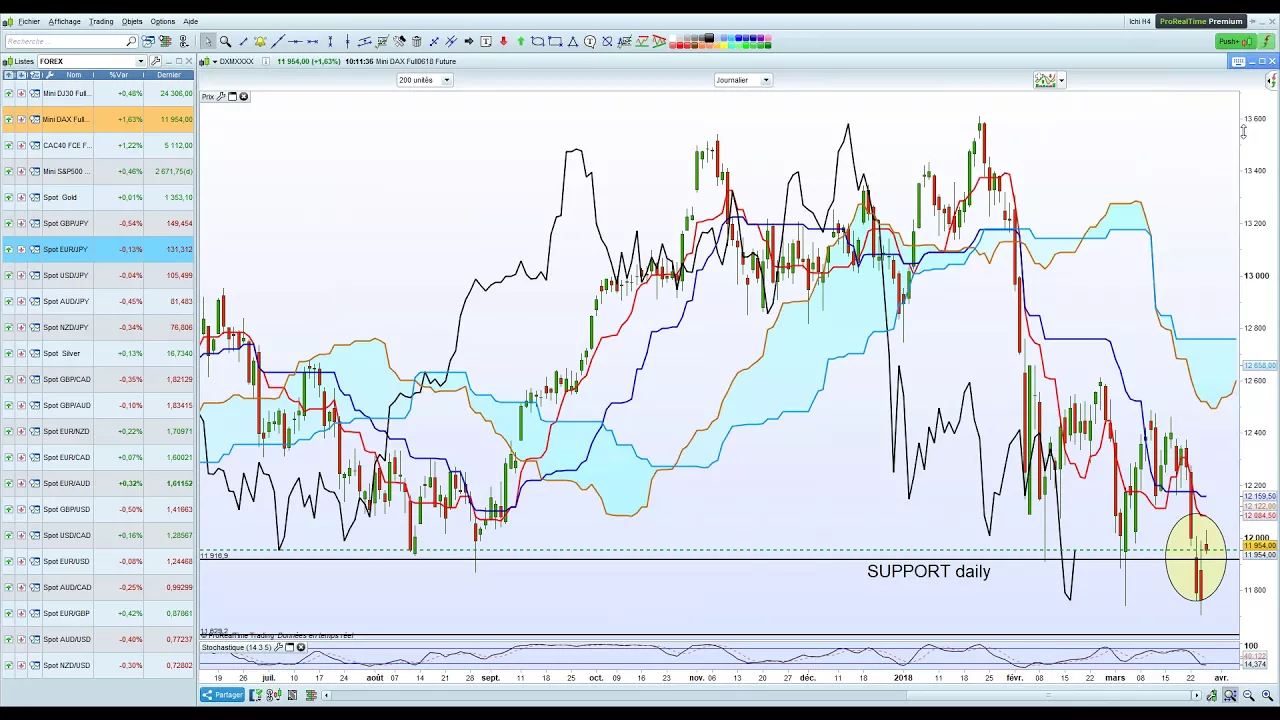The width and height of the screenshot is (1280, 720).
Task: Sort list by Dernier column header
Action: tap(169, 75)
